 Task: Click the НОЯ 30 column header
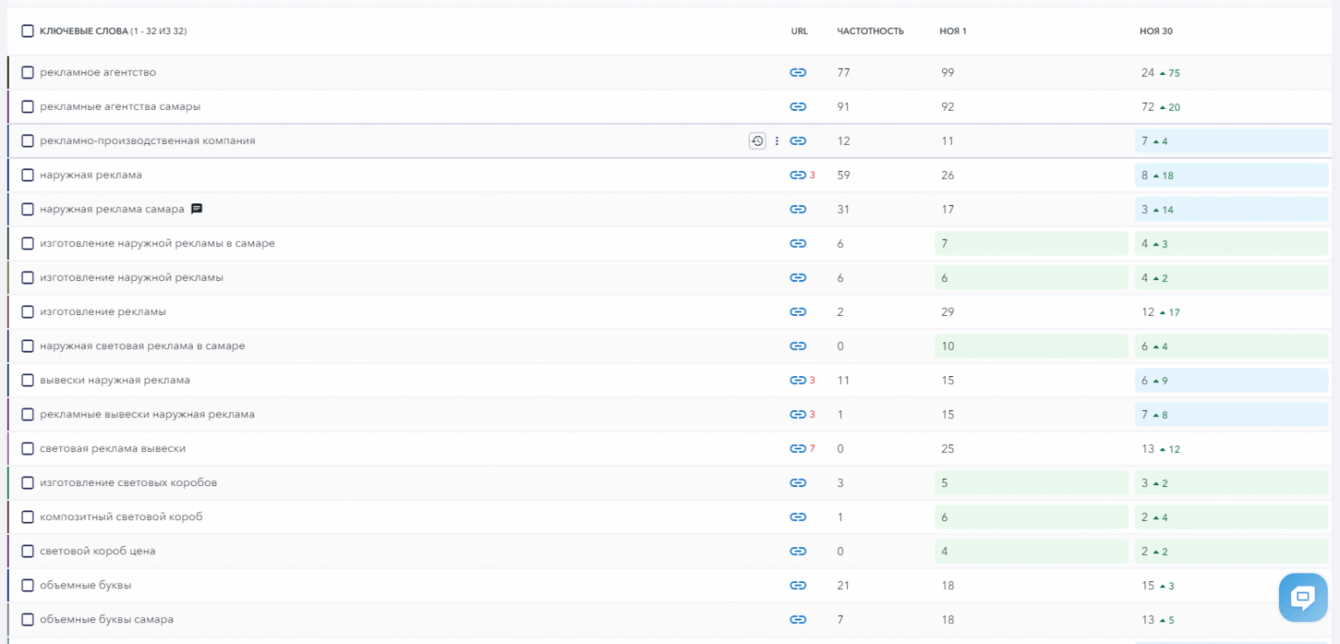click(1156, 31)
